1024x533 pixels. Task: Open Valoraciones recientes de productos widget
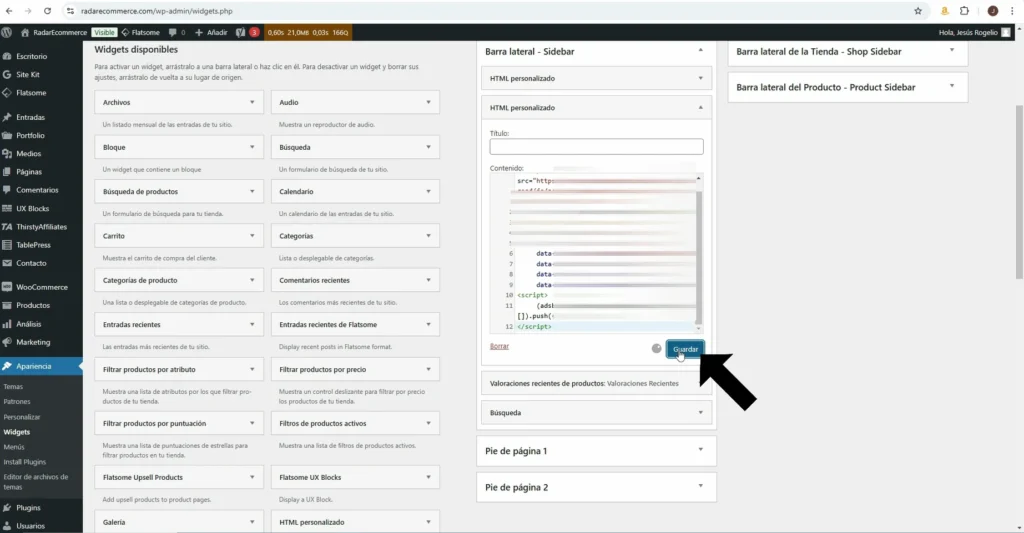[x=596, y=383]
